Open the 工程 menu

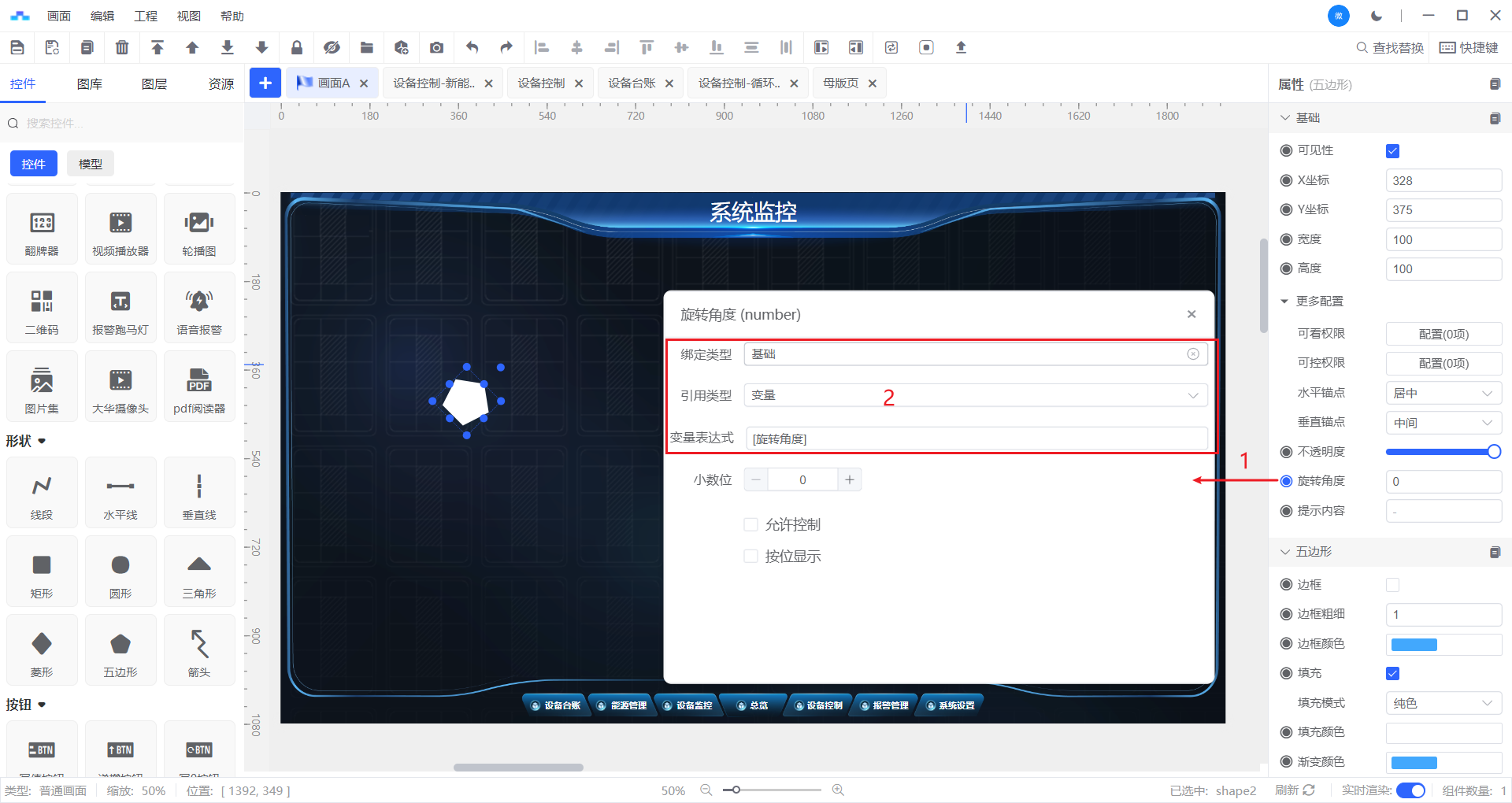pos(146,16)
